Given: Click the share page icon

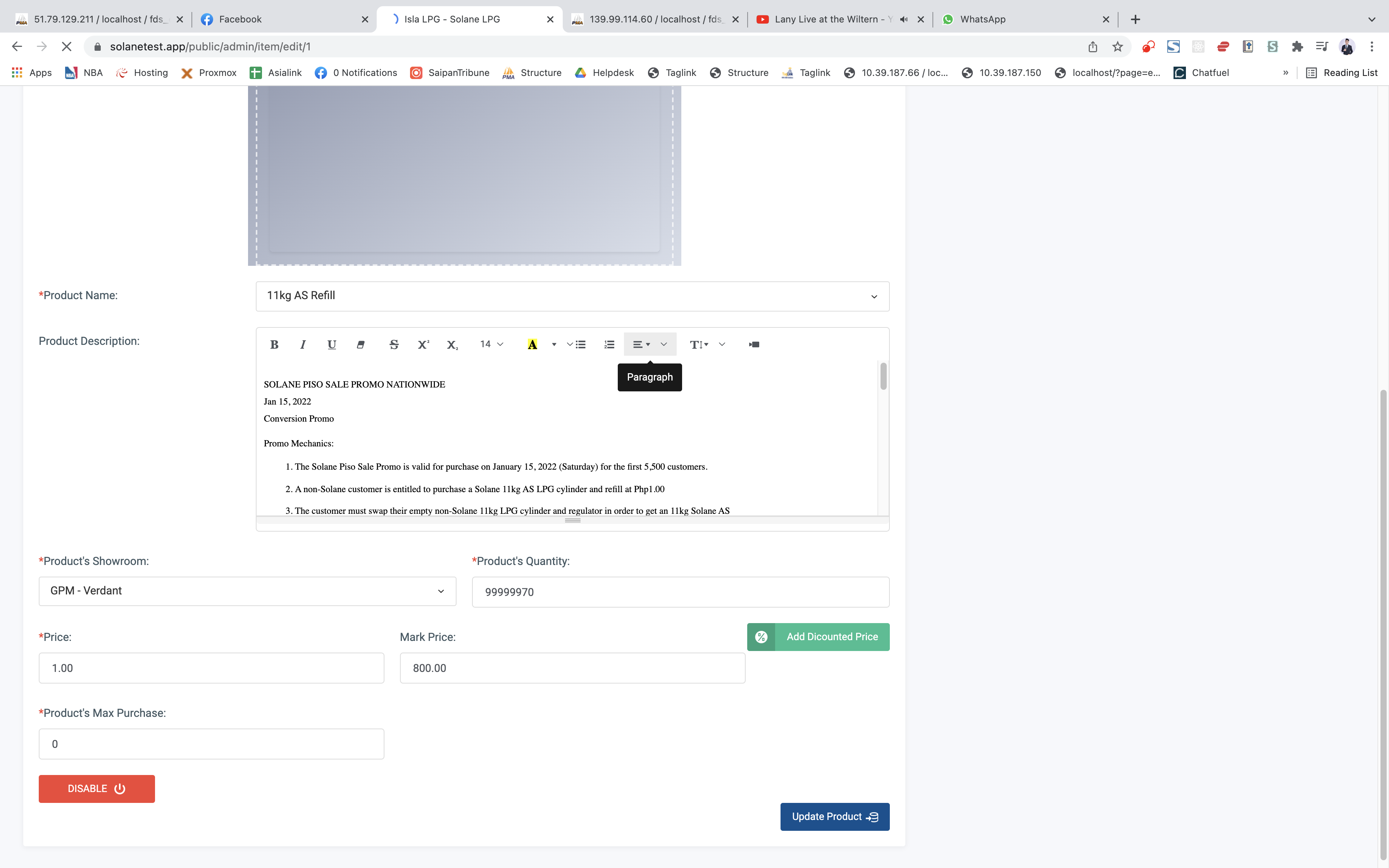Looking at the screenshot, I should 1092,46.
